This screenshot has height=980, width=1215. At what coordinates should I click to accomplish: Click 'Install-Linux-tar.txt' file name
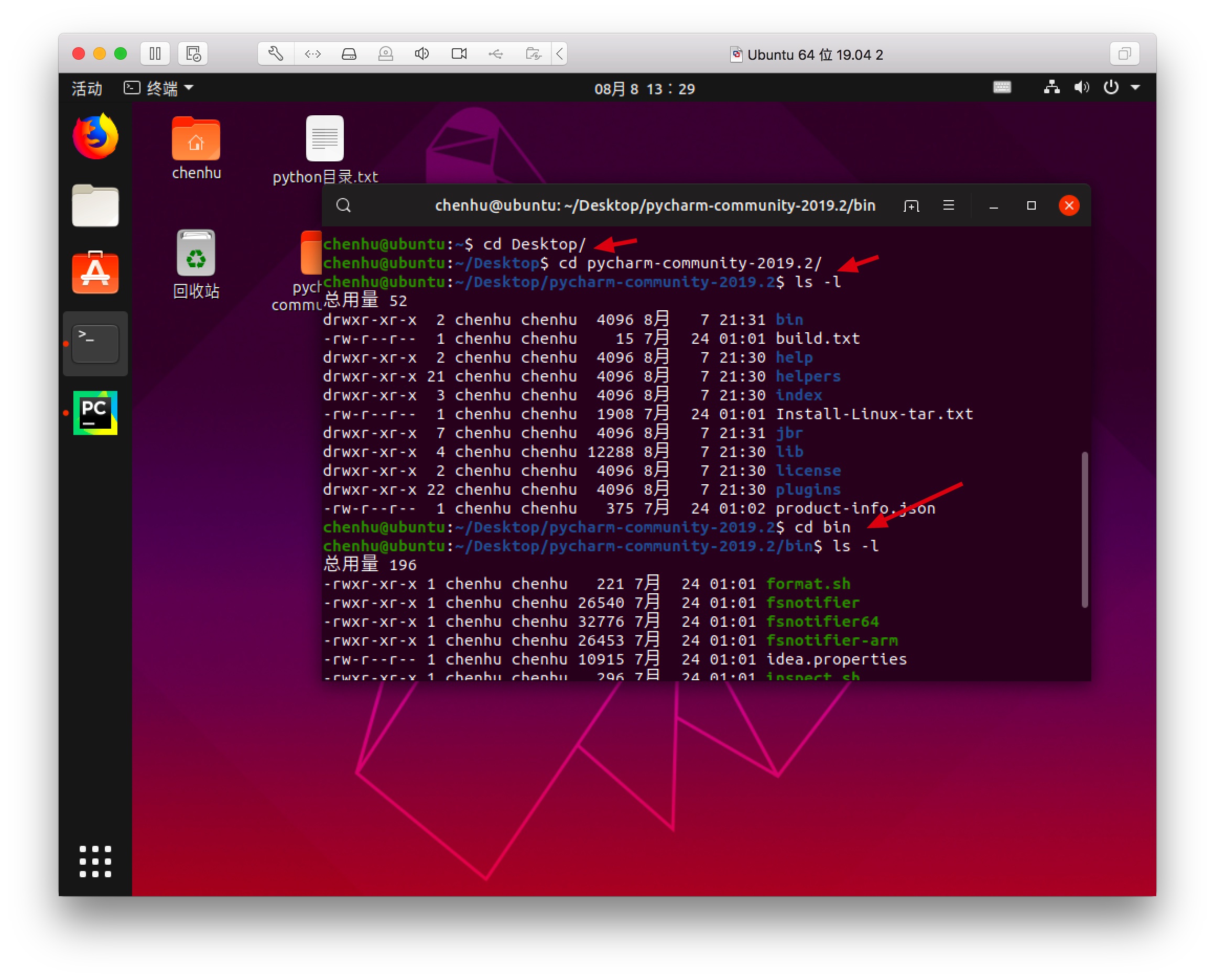point(874,415)
